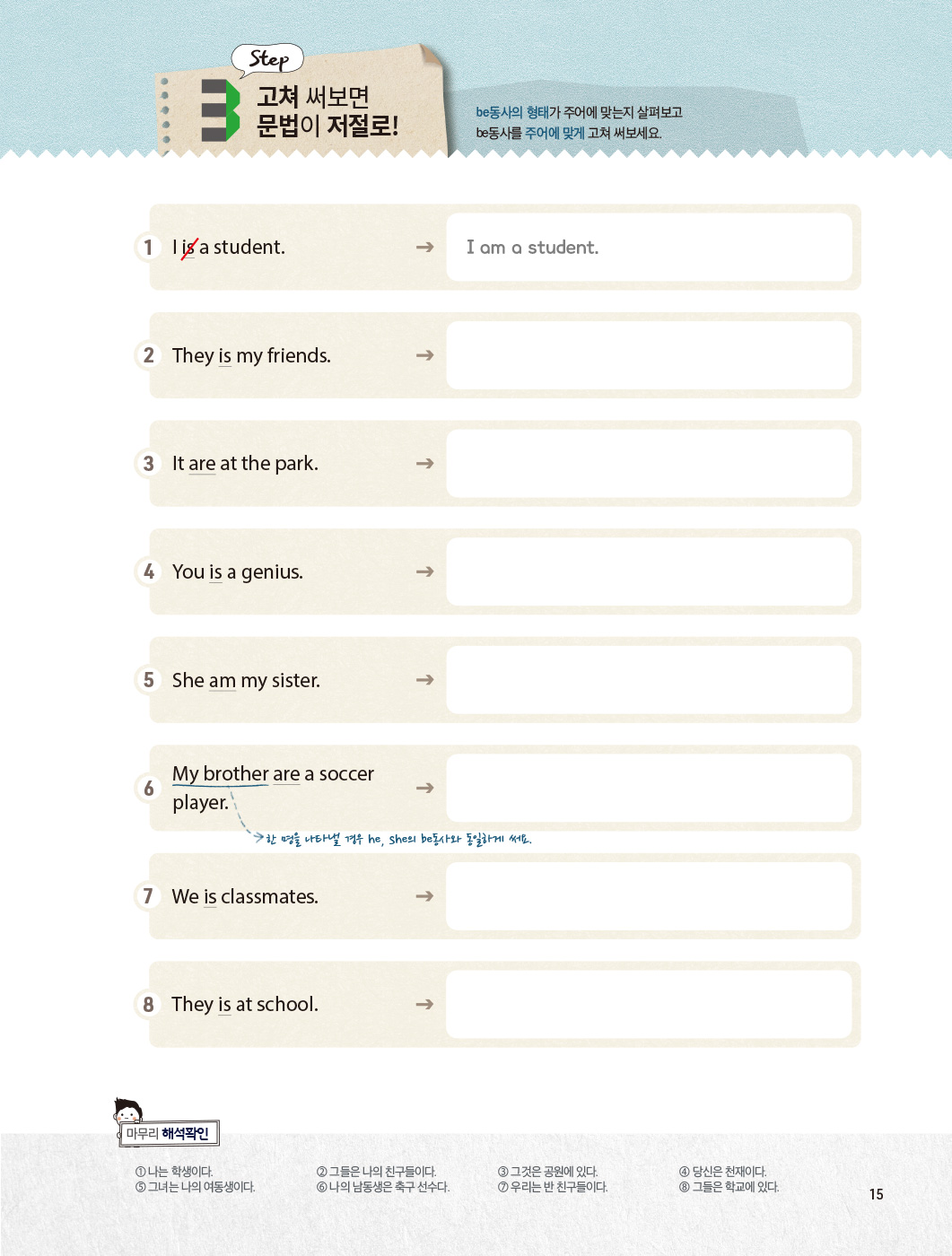Click the green number 3 icon
This screenshot has width=952, height=1256.
pyautogui.click(x=220, y=110)
